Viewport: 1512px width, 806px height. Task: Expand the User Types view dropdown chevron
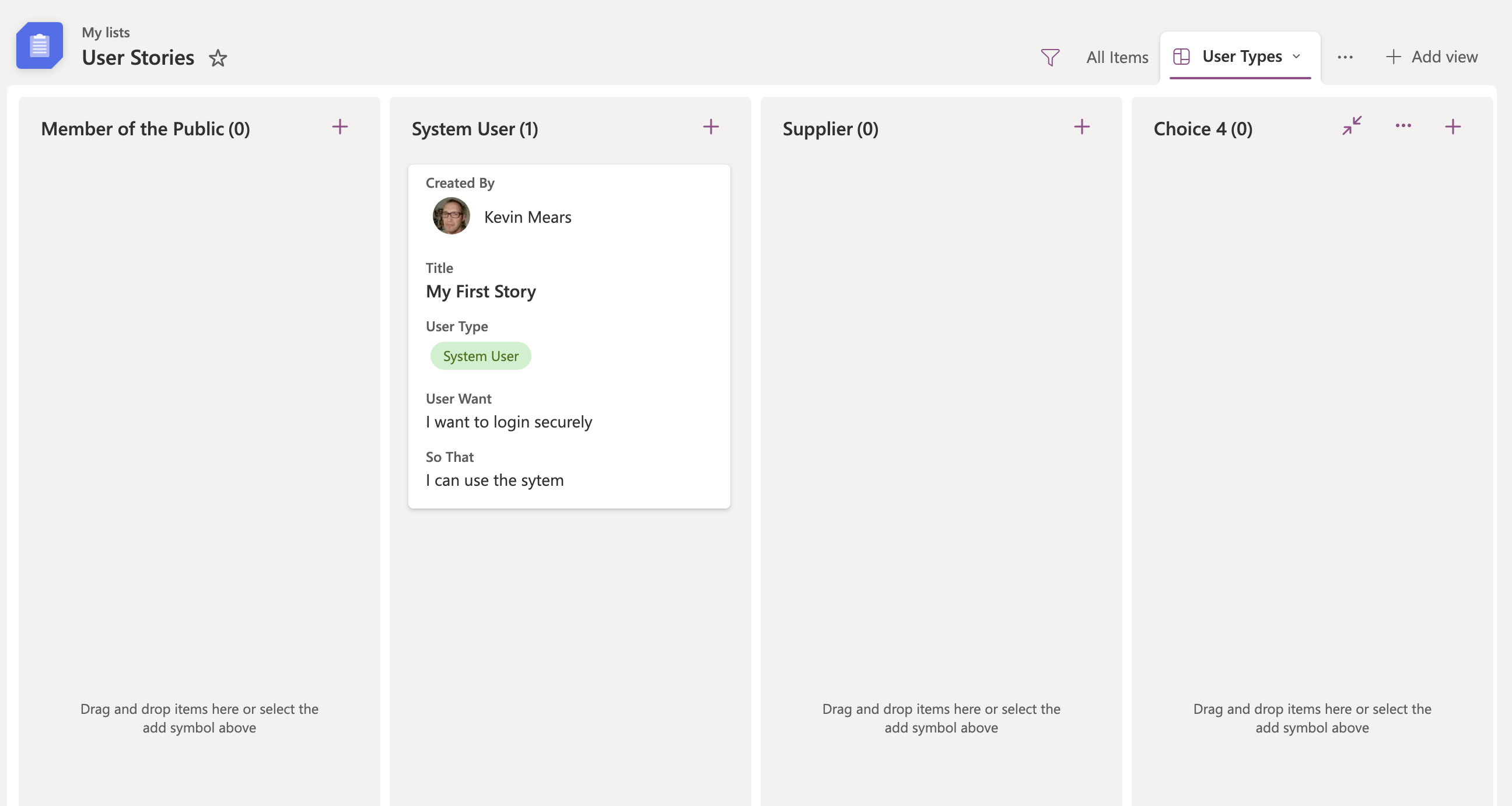1297,57
